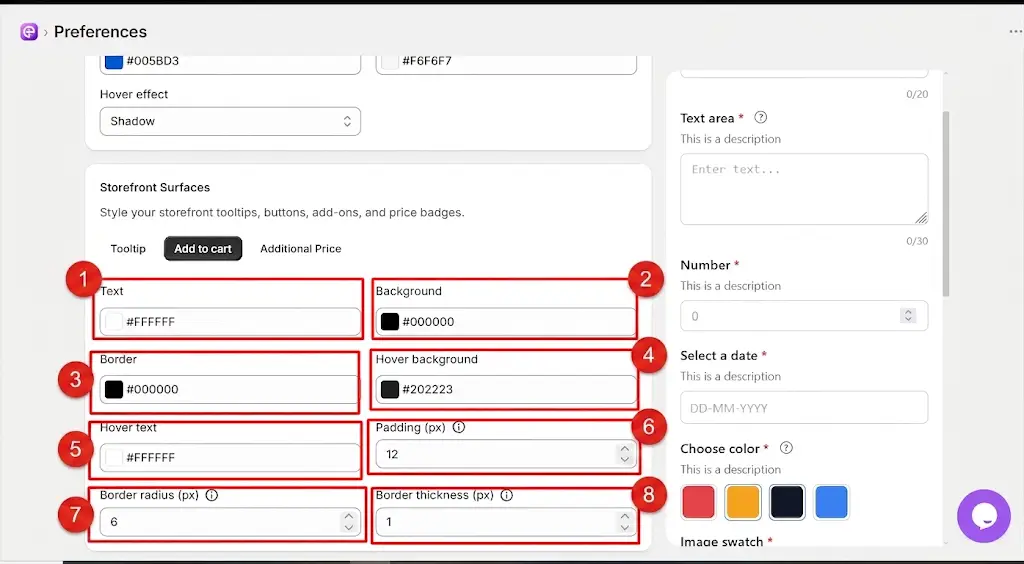
Task: Open the three-dot more options menu
Action: [1015, 31]
